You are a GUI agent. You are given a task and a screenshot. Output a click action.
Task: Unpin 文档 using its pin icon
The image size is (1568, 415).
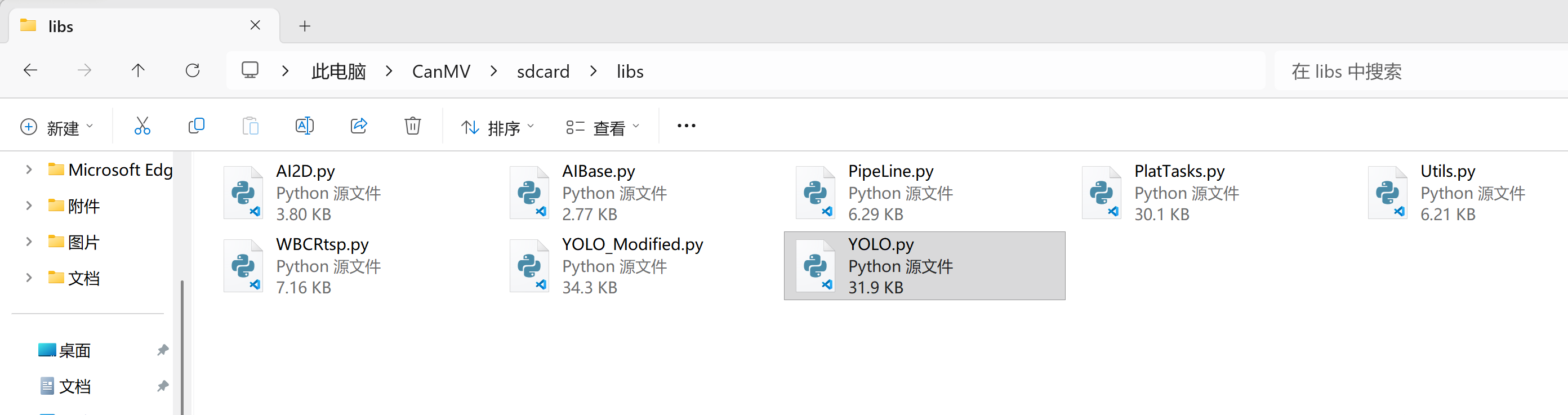coord(163,386)
